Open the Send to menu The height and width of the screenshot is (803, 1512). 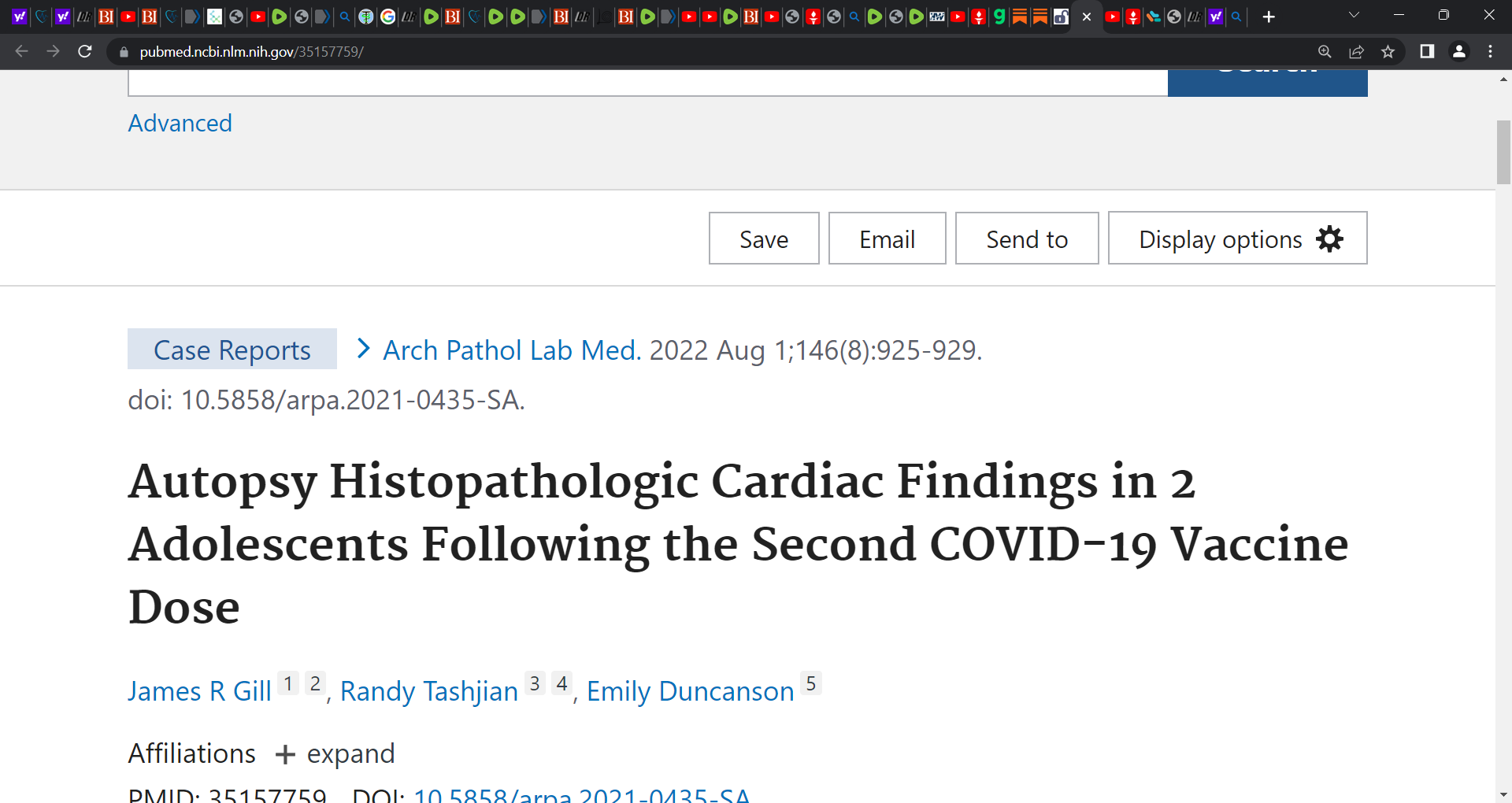click(1027, 238)
